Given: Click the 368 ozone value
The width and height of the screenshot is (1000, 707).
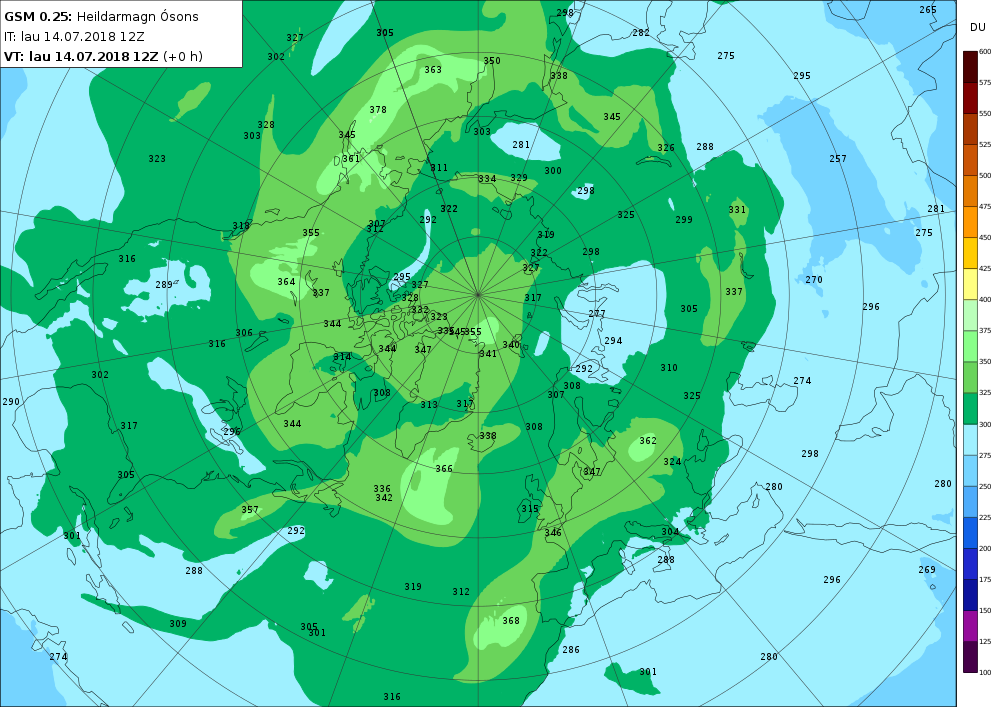Looking at the screenshot, I should pos(511,620).
